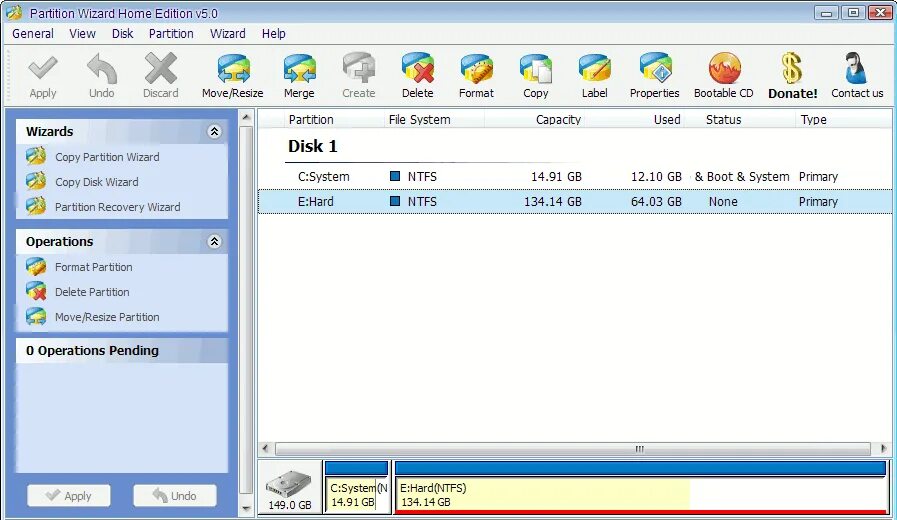Select the E:Hard partition row
This screenshot has height=520, width=897.
(575, 201)
